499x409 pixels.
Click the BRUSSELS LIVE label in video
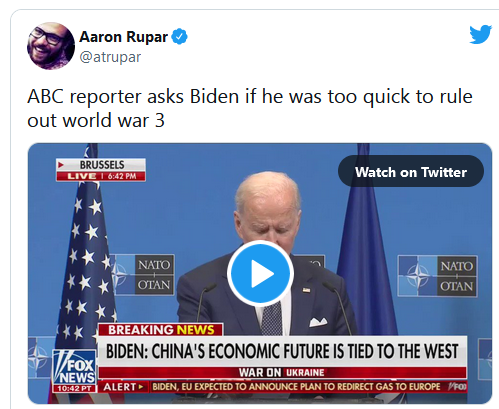tap(101, 170)
